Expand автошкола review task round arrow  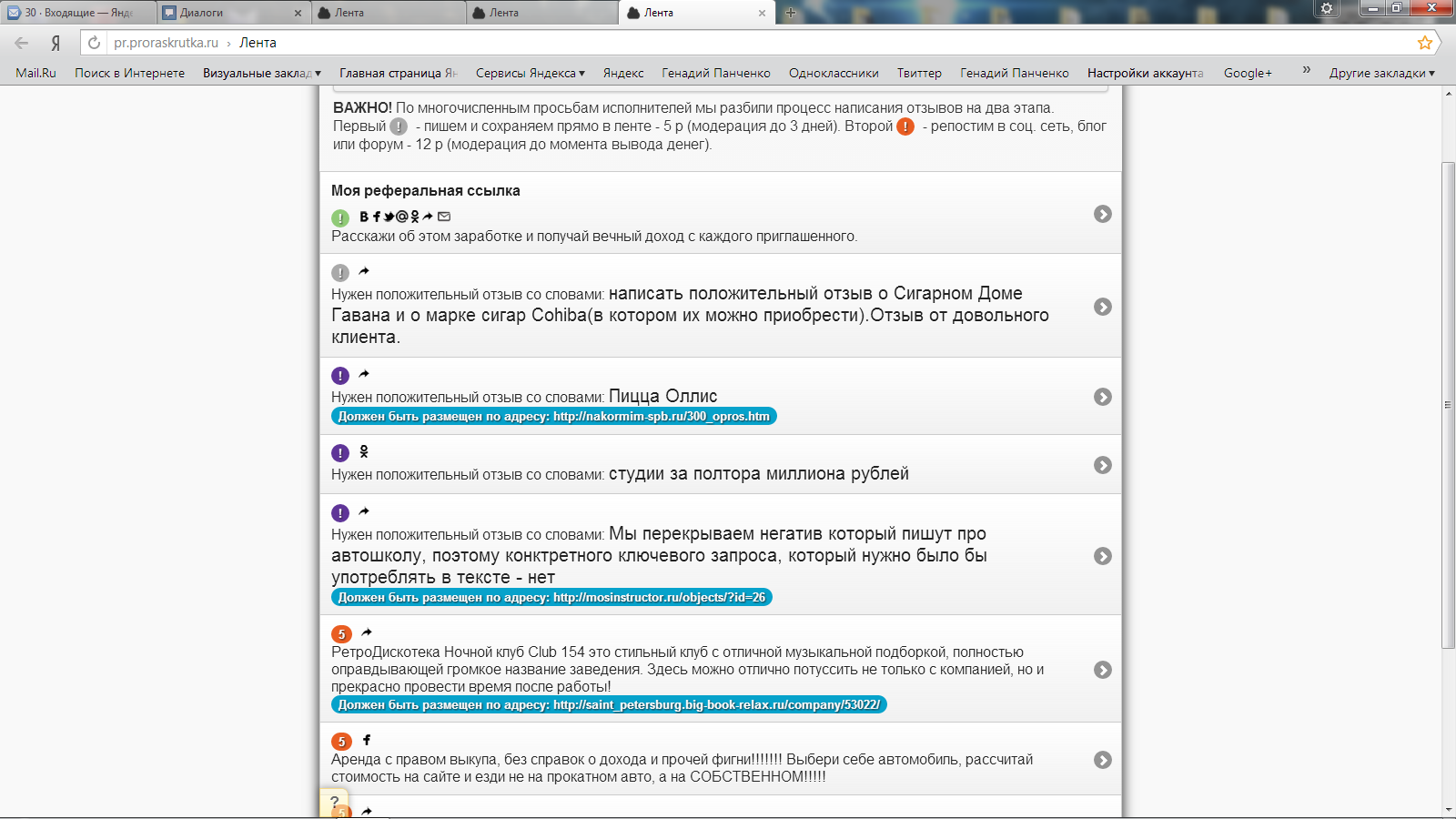pyautogui.click(x=1103, y=556)
